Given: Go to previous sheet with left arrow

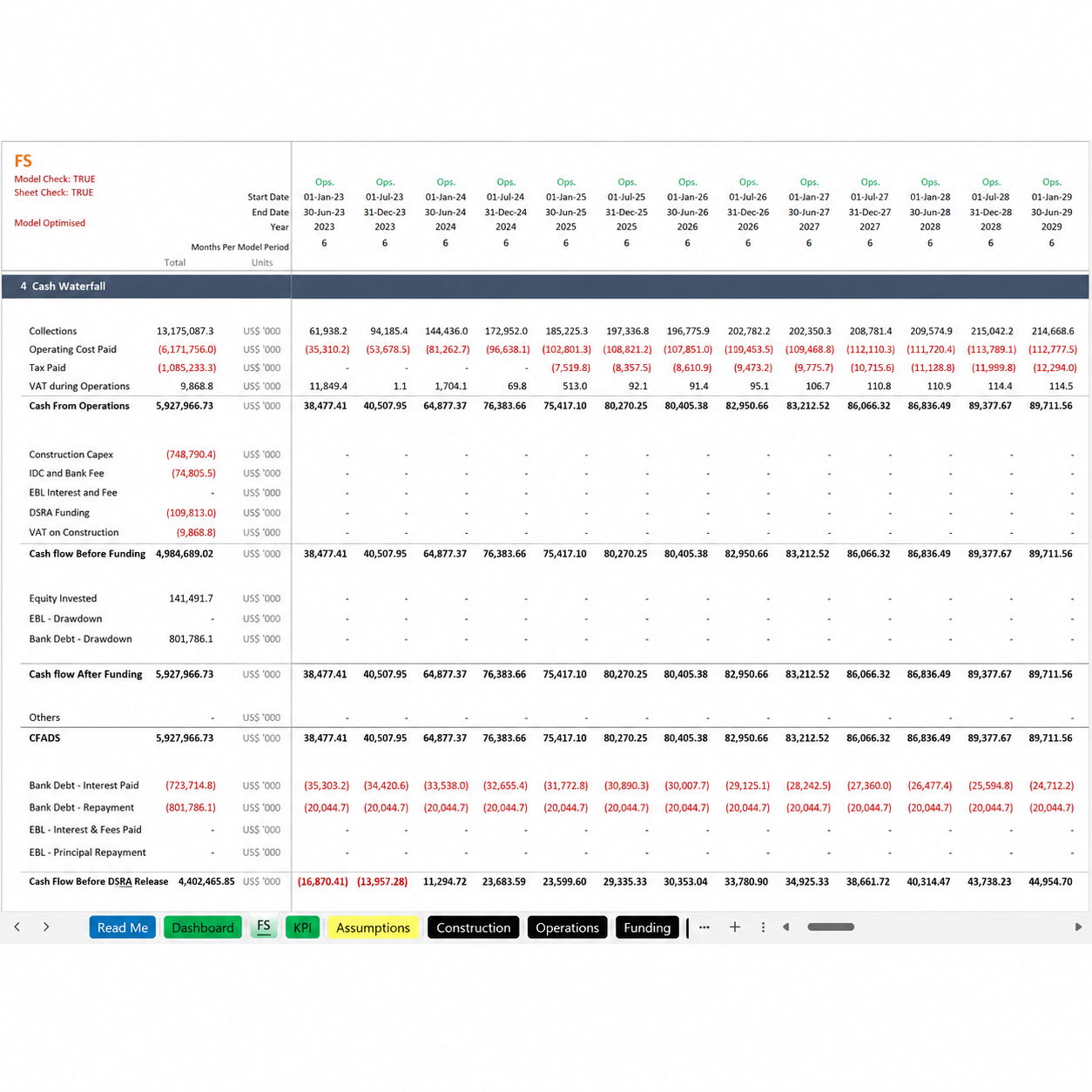Looking at the screenshot, I should click(x=17, y=927).
